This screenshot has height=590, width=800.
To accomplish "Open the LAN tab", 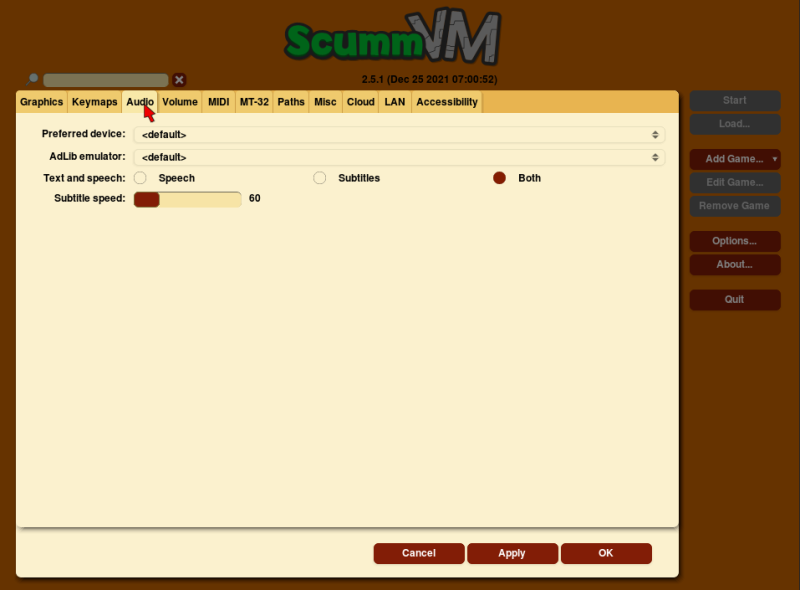I will [395, 102].
